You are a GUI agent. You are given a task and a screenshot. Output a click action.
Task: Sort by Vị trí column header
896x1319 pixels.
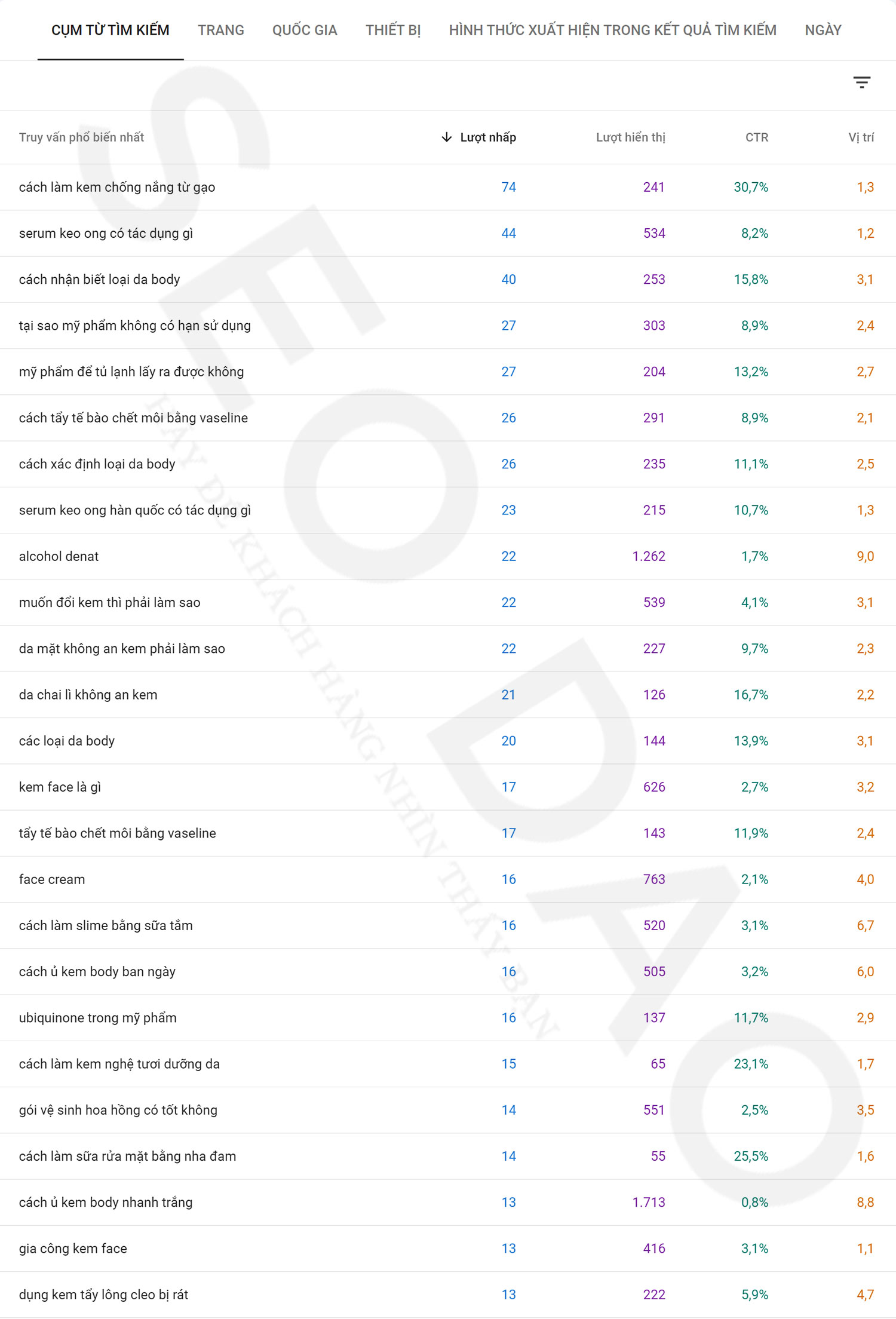(861, 137)
